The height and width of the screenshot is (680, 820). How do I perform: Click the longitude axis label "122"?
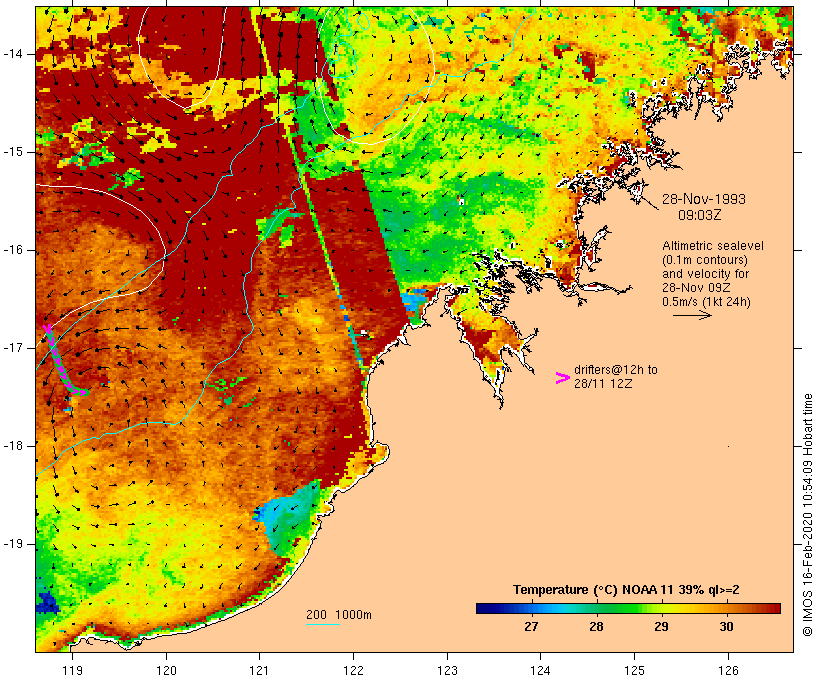(x=354, y=670)
